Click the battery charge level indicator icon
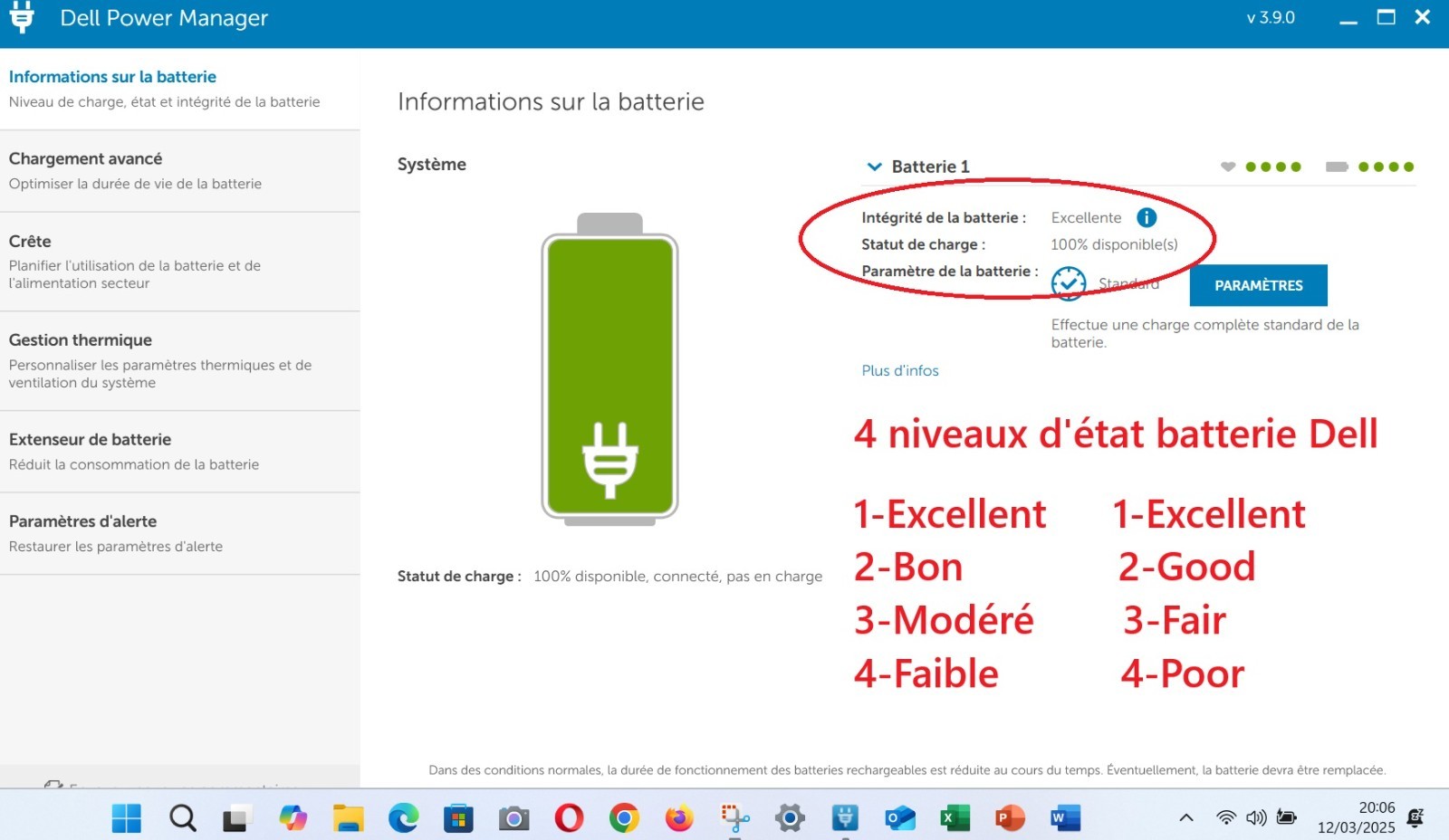 (1337, 167)
